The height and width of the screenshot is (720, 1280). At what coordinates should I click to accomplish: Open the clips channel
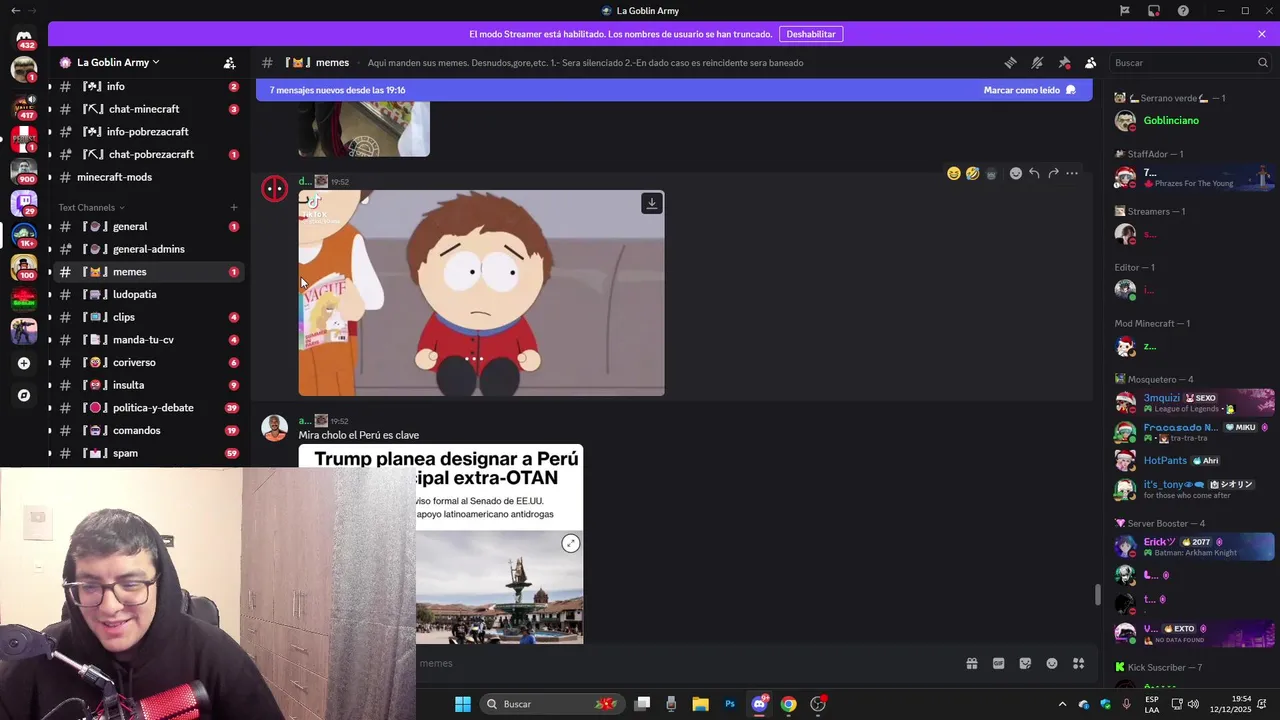(147, 317)
